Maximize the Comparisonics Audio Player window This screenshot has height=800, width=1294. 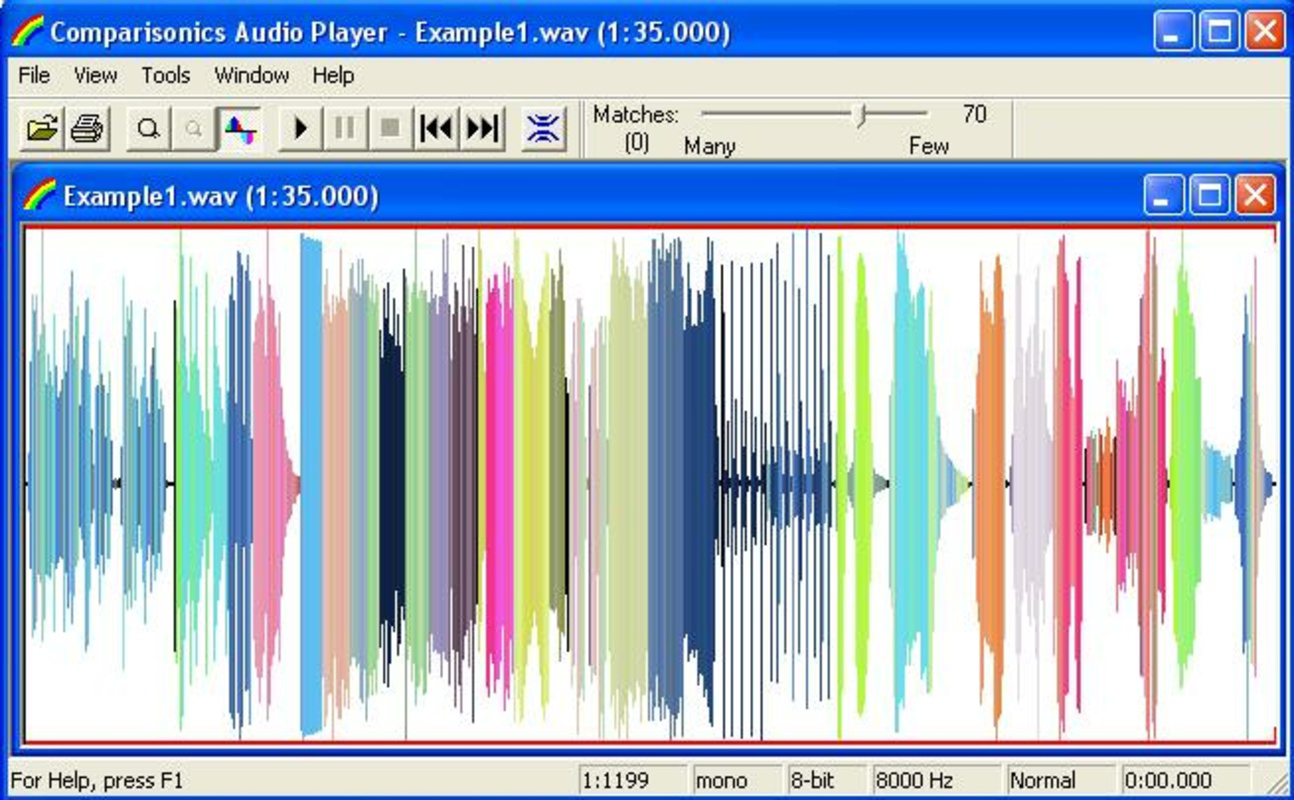pos(1220,31)
